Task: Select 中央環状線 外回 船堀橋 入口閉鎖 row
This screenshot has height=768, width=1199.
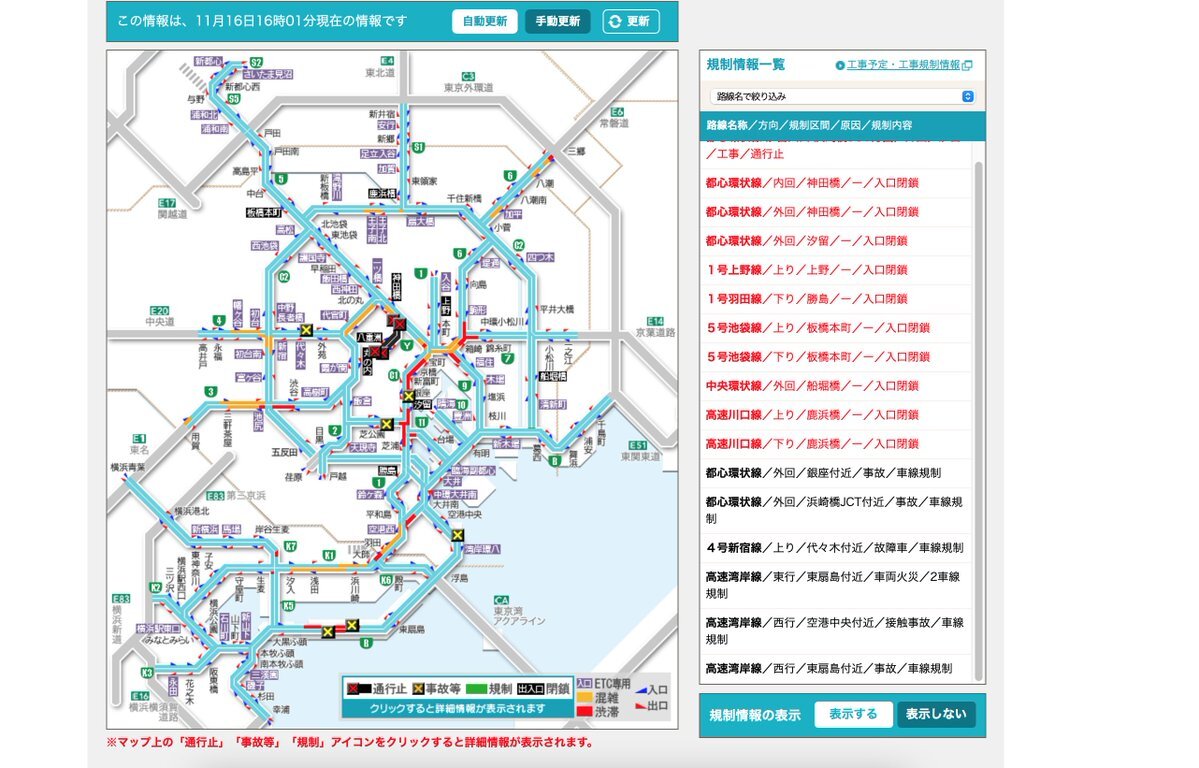Action: click(837, 386)
